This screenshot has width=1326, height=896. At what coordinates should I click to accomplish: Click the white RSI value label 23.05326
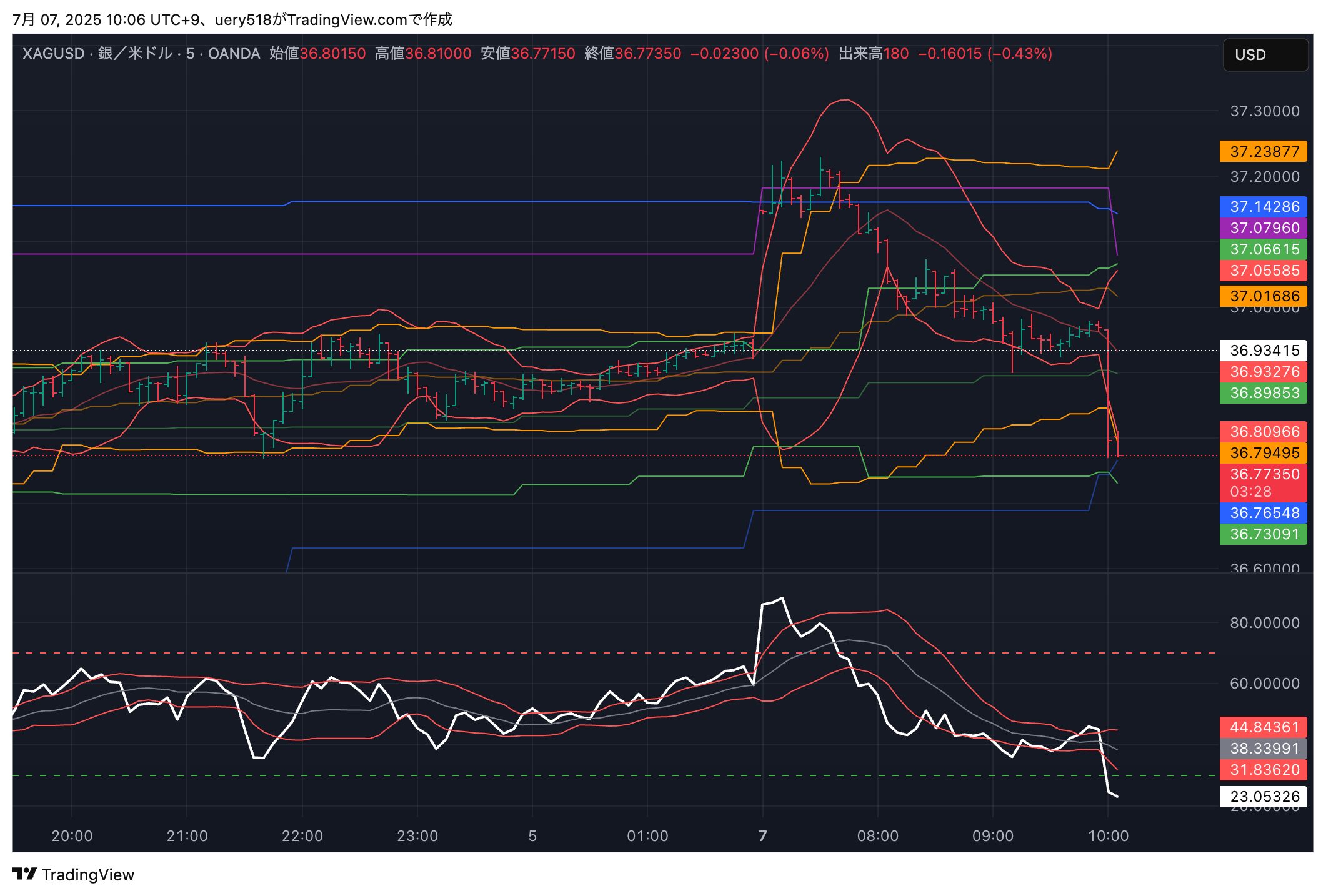[x=1264, y=797]
